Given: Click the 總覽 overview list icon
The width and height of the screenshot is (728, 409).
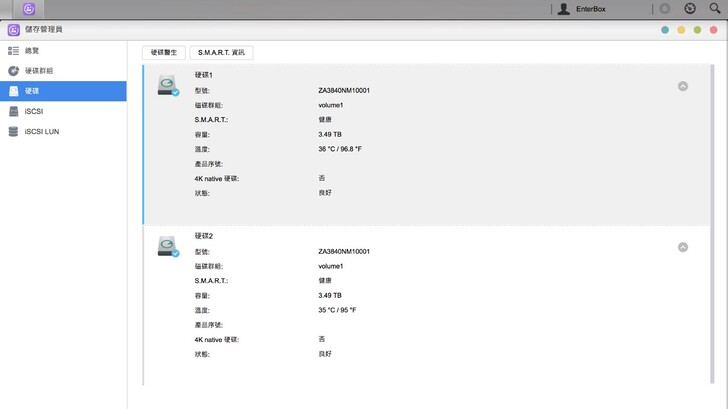Looking at the screenshot, I should [14, 50].
